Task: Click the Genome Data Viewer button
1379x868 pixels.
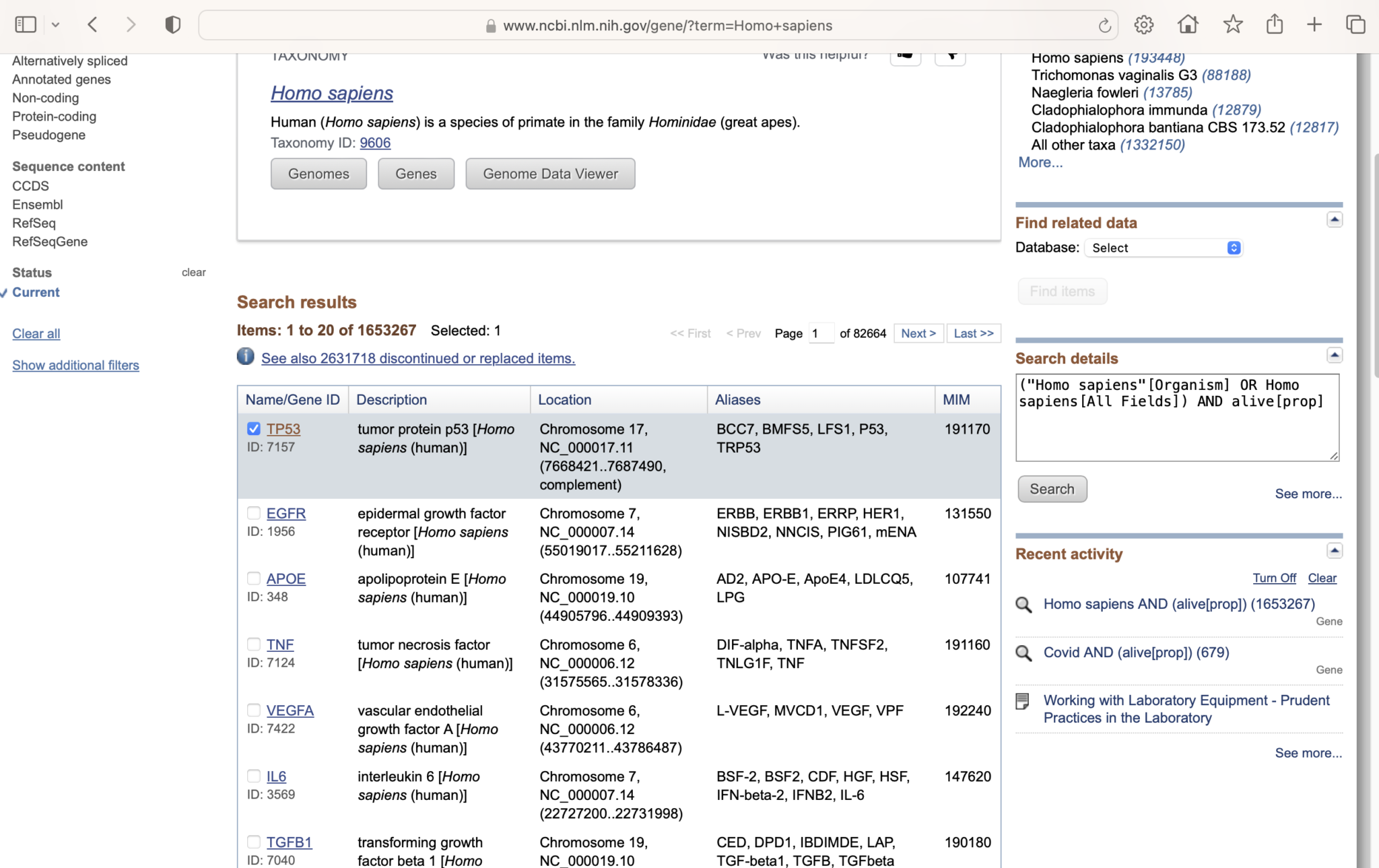Action: click(550, 174)
